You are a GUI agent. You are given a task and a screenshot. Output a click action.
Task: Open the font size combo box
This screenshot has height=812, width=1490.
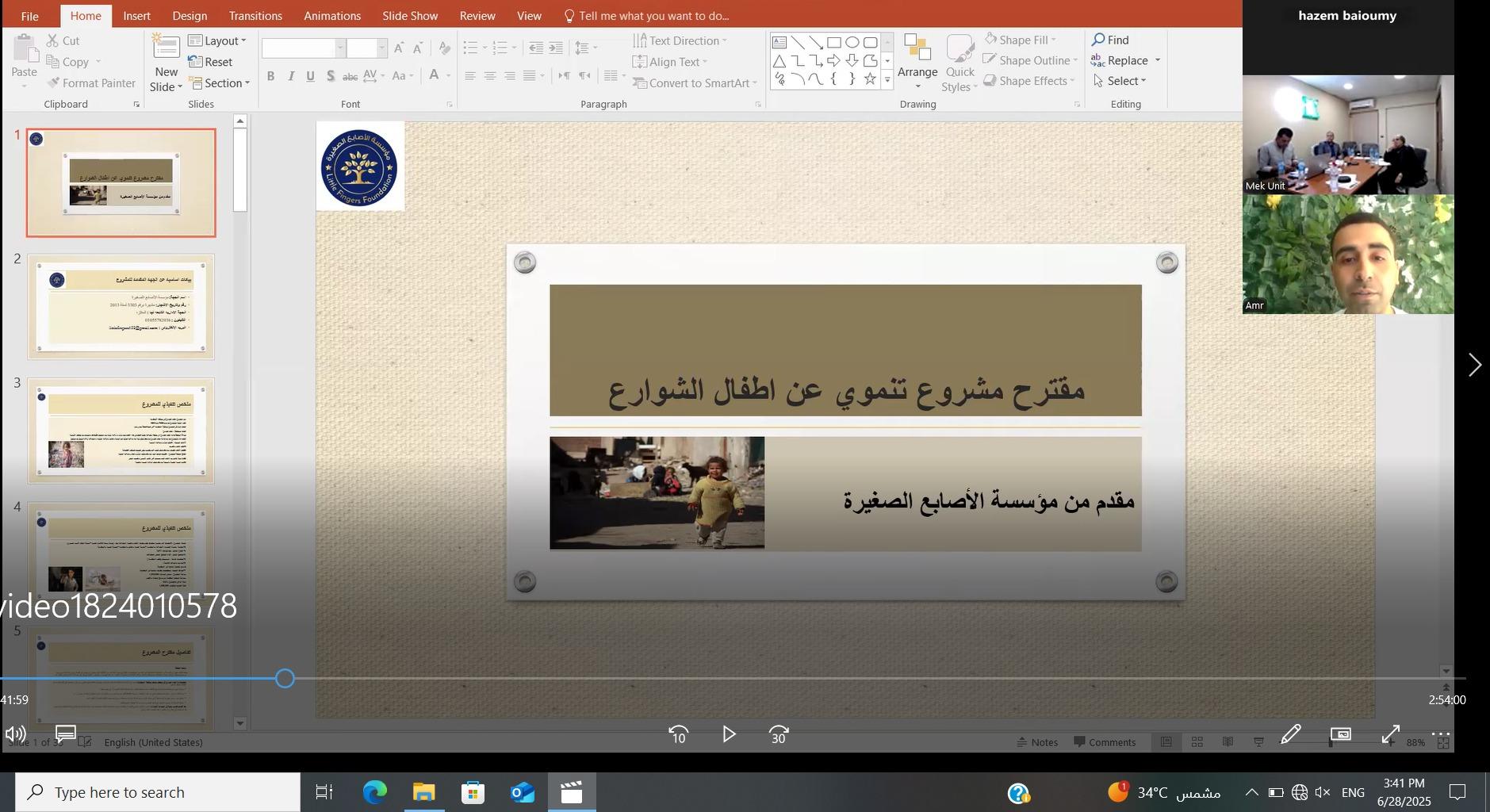coord(367,48)
